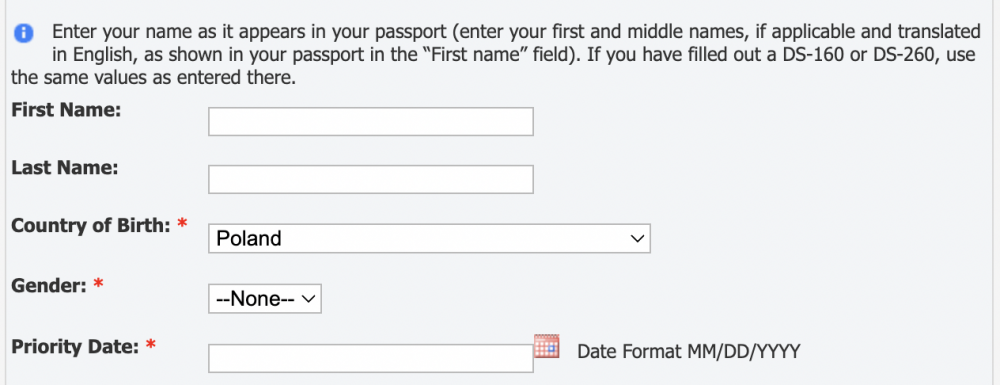Open the calendar date picker icon
The height and width of the screenshot is (385, 1000).
tap(547, 345)
